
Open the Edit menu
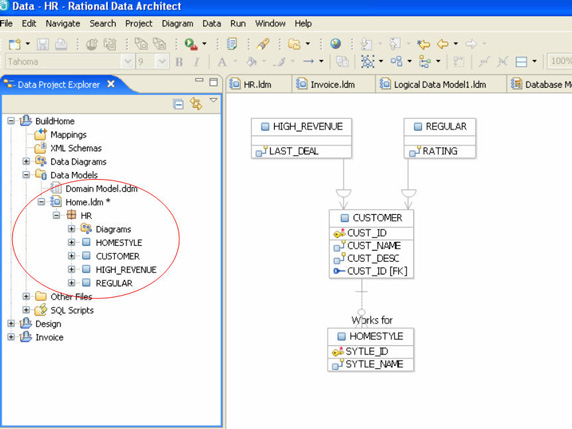[x=29, y=24]
